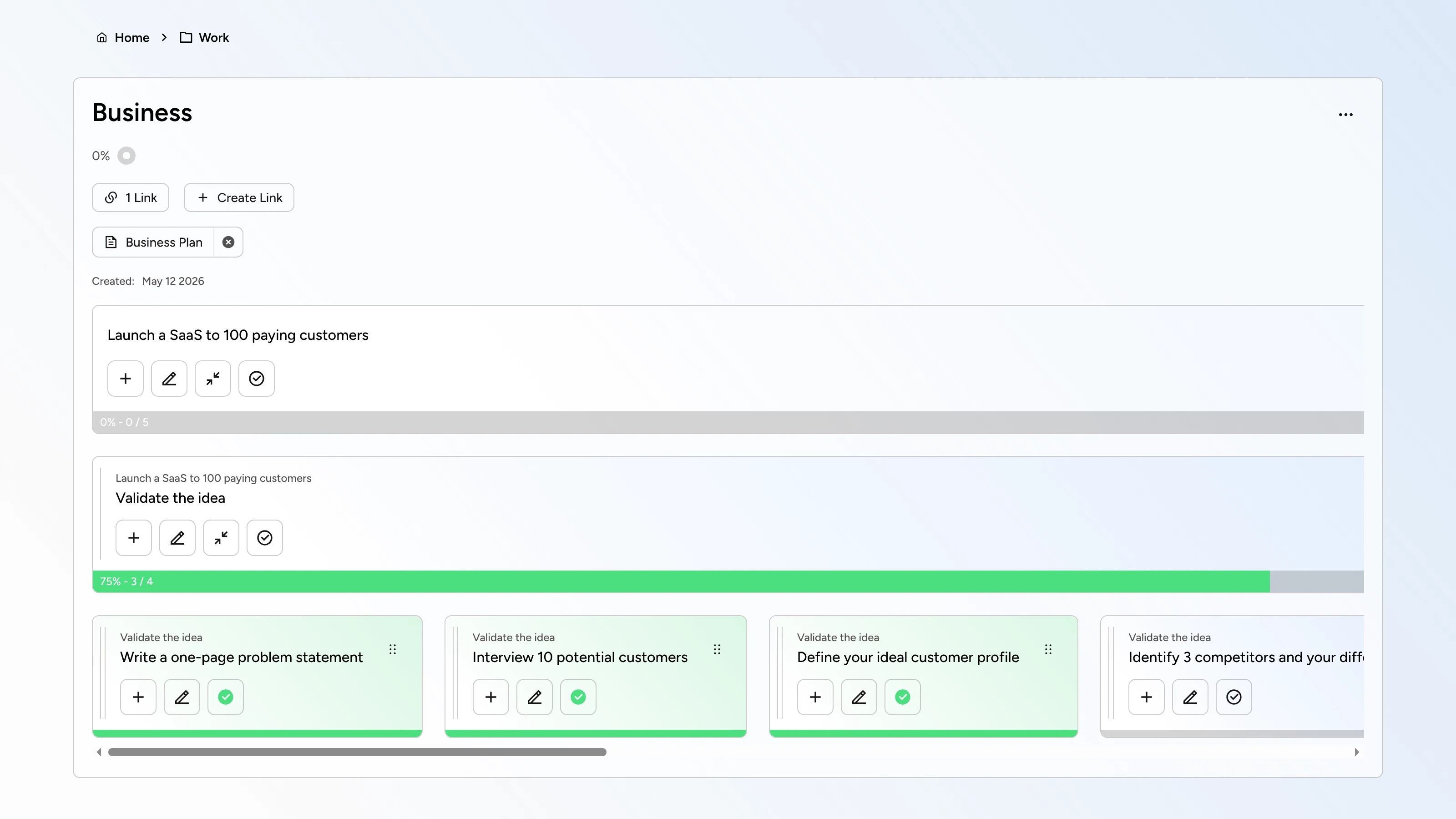Edit Interview 10 potential customers card
1456x819 pixels.
coord(535,697)
